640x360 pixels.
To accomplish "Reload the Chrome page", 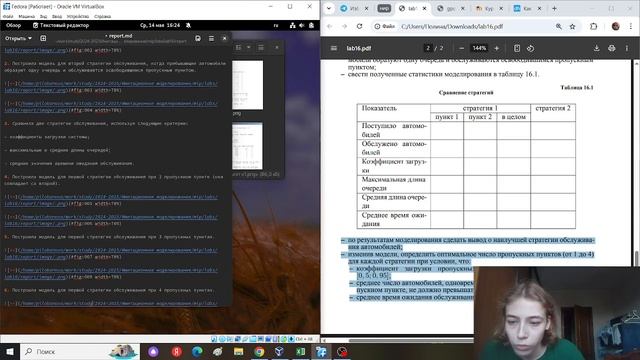I will 359,26.
